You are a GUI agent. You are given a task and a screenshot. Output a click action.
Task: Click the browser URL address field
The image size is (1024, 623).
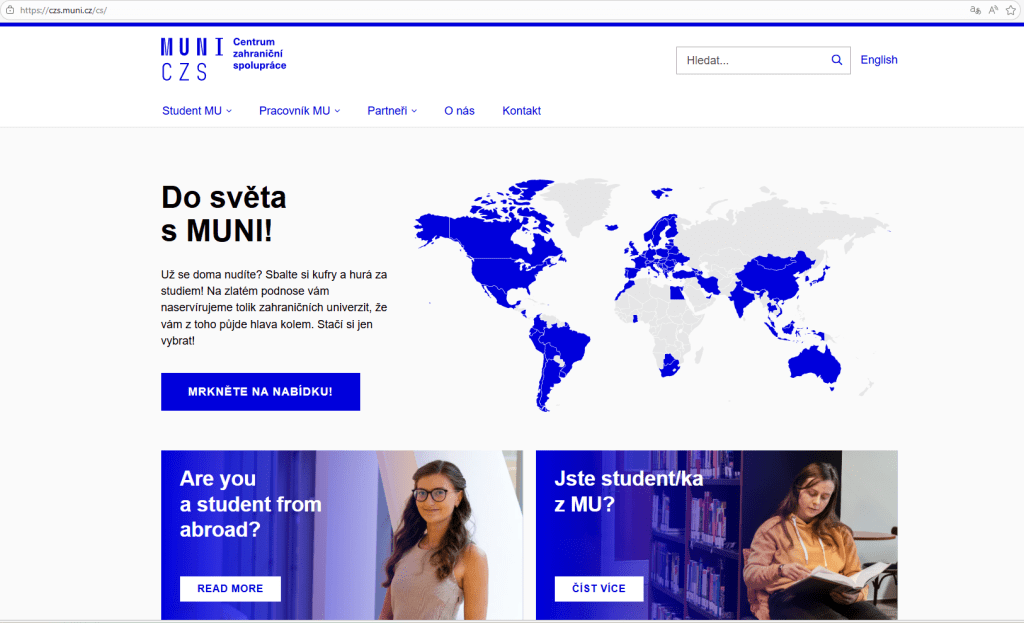coord(490,10)
